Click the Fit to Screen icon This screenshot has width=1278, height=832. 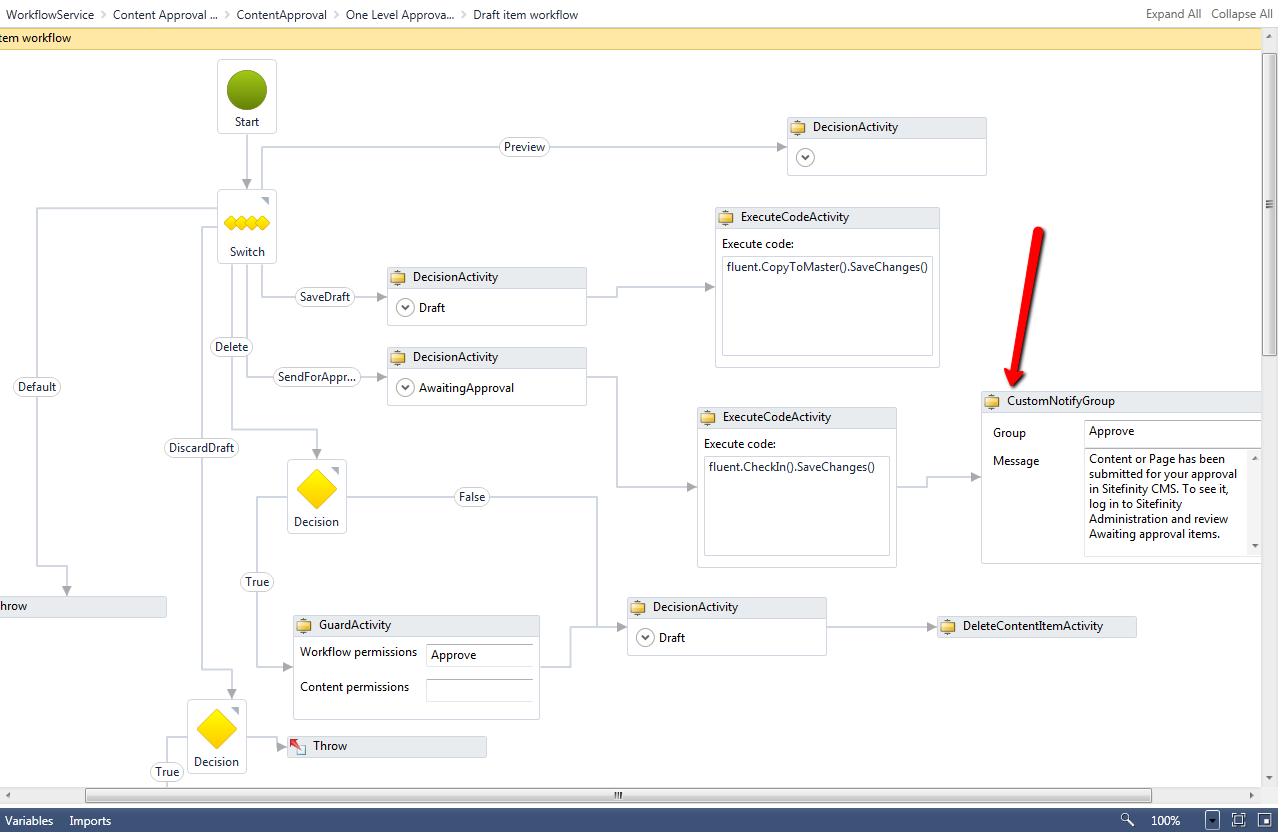pos(1237,820)
